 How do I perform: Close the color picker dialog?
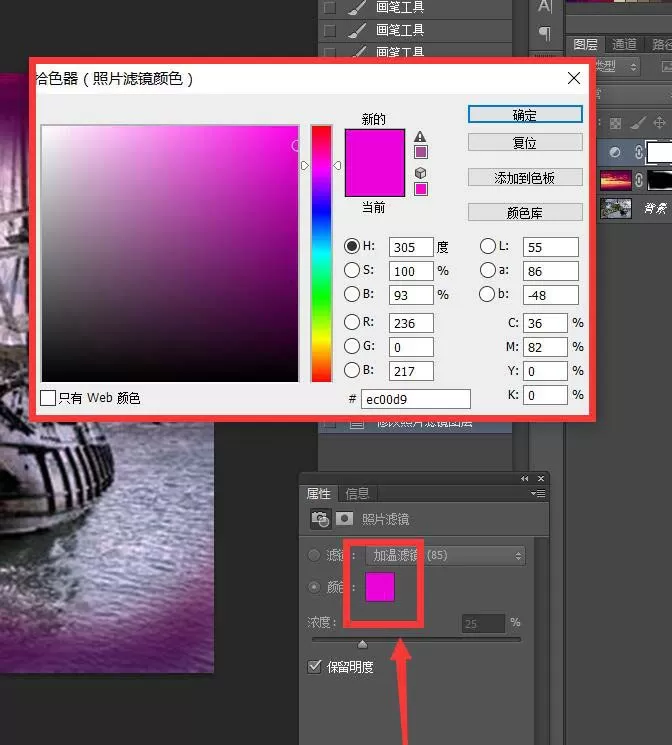574,78
